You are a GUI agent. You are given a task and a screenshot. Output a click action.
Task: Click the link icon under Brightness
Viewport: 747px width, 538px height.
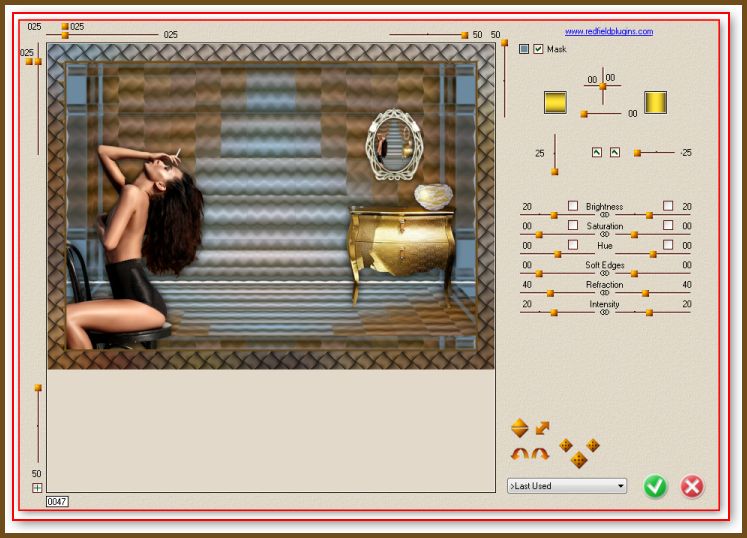click(x=605, y=215)
